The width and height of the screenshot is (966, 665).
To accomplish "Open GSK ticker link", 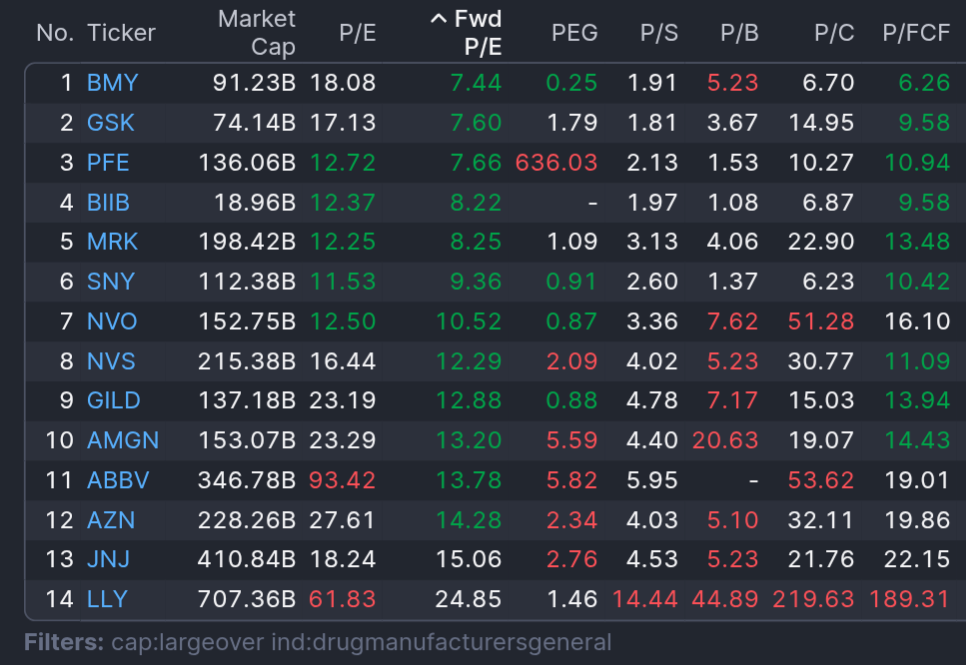I will pyautogui.click(x=110, y=123).
